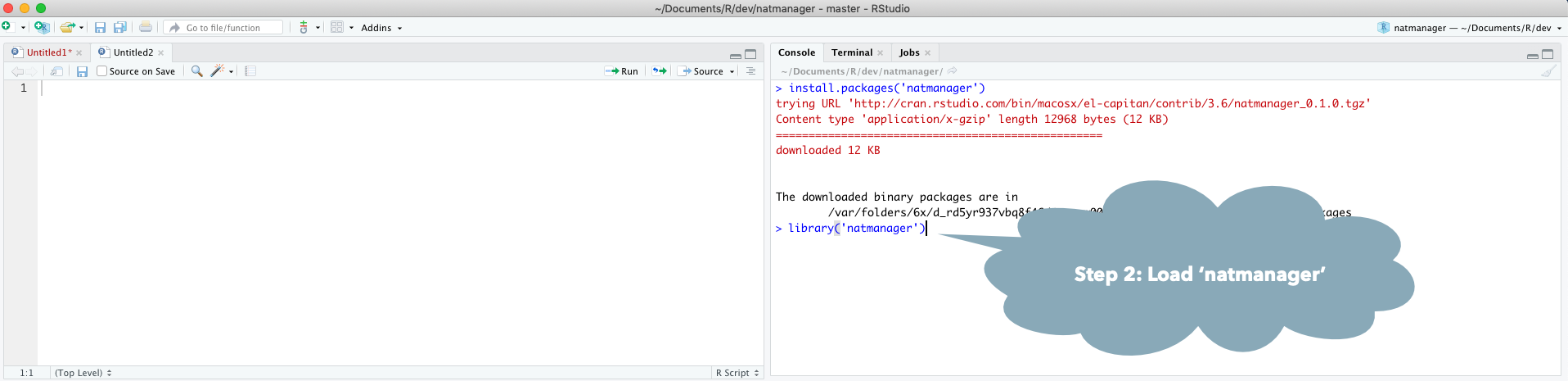Open the Addins dropdown
The height and width of the screenshot is (381, 1568).
[381, 28]
